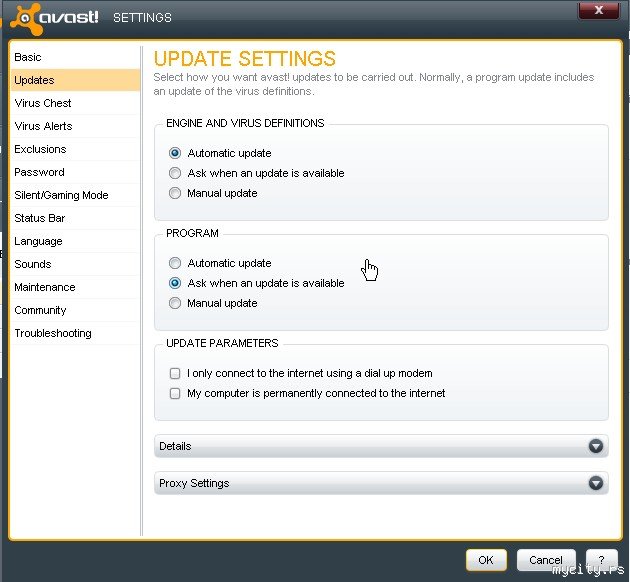Enable dial up modem connection checkbox
This screenshot has width=630, height=582.
point(175,373)
